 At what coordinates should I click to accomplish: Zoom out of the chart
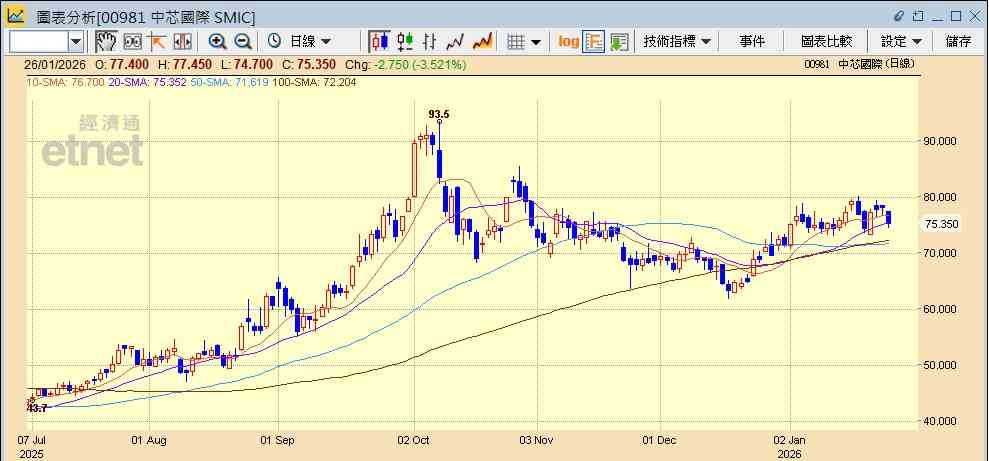tap(243, 42)
